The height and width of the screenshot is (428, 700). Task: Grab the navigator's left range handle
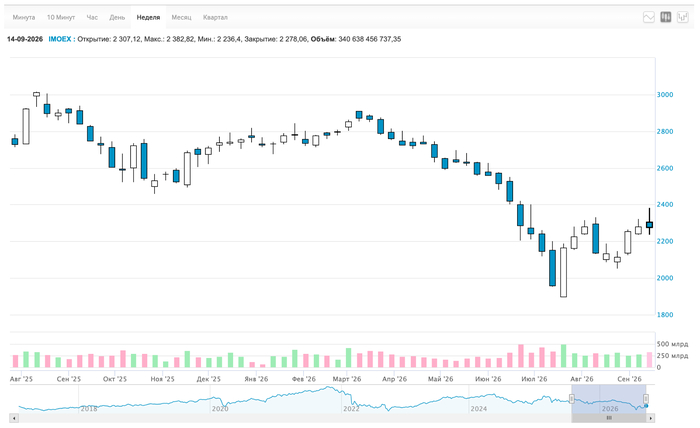[571, 399]
